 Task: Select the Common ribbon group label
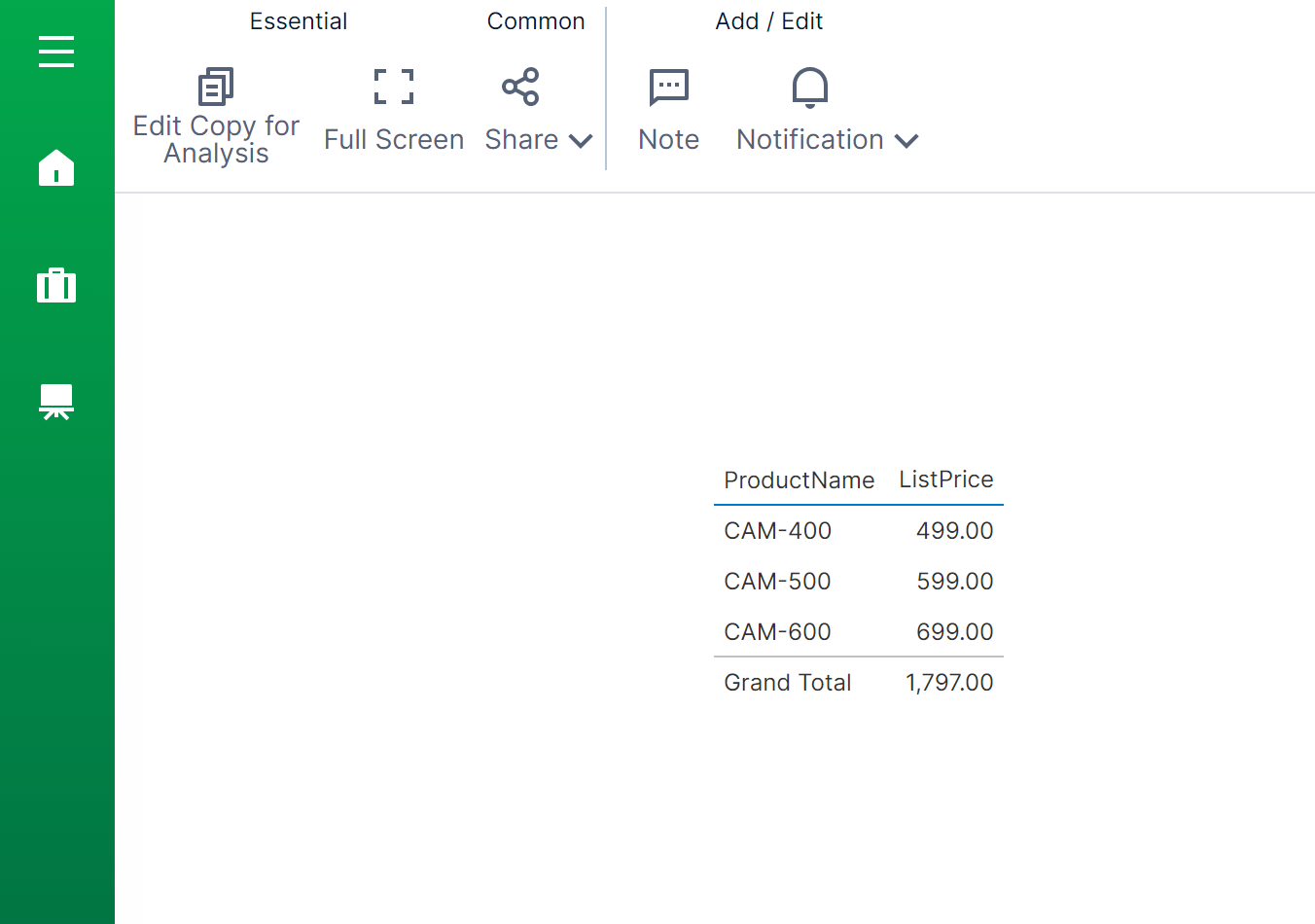pyautogui.click(x=536, y=21)
